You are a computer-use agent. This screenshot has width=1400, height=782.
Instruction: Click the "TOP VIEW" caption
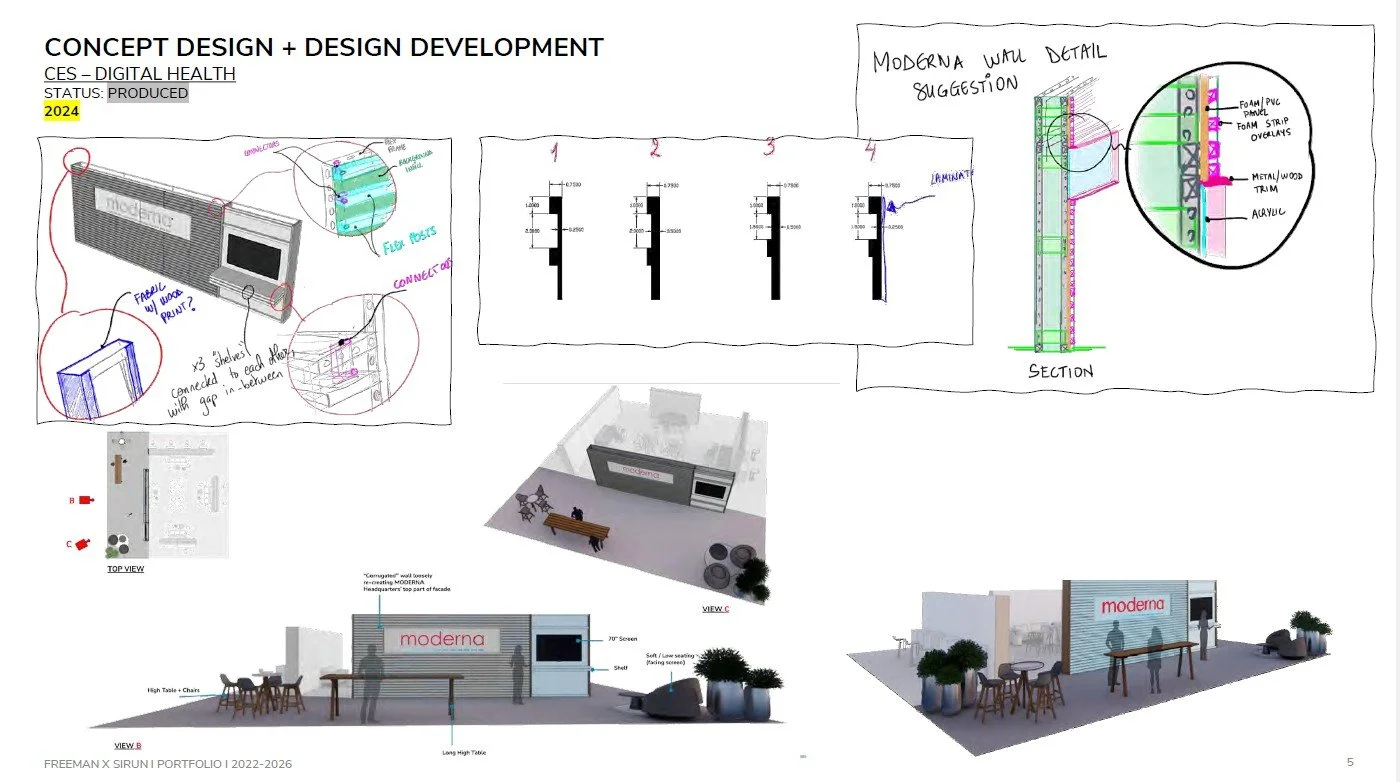[x=126, y=569]
